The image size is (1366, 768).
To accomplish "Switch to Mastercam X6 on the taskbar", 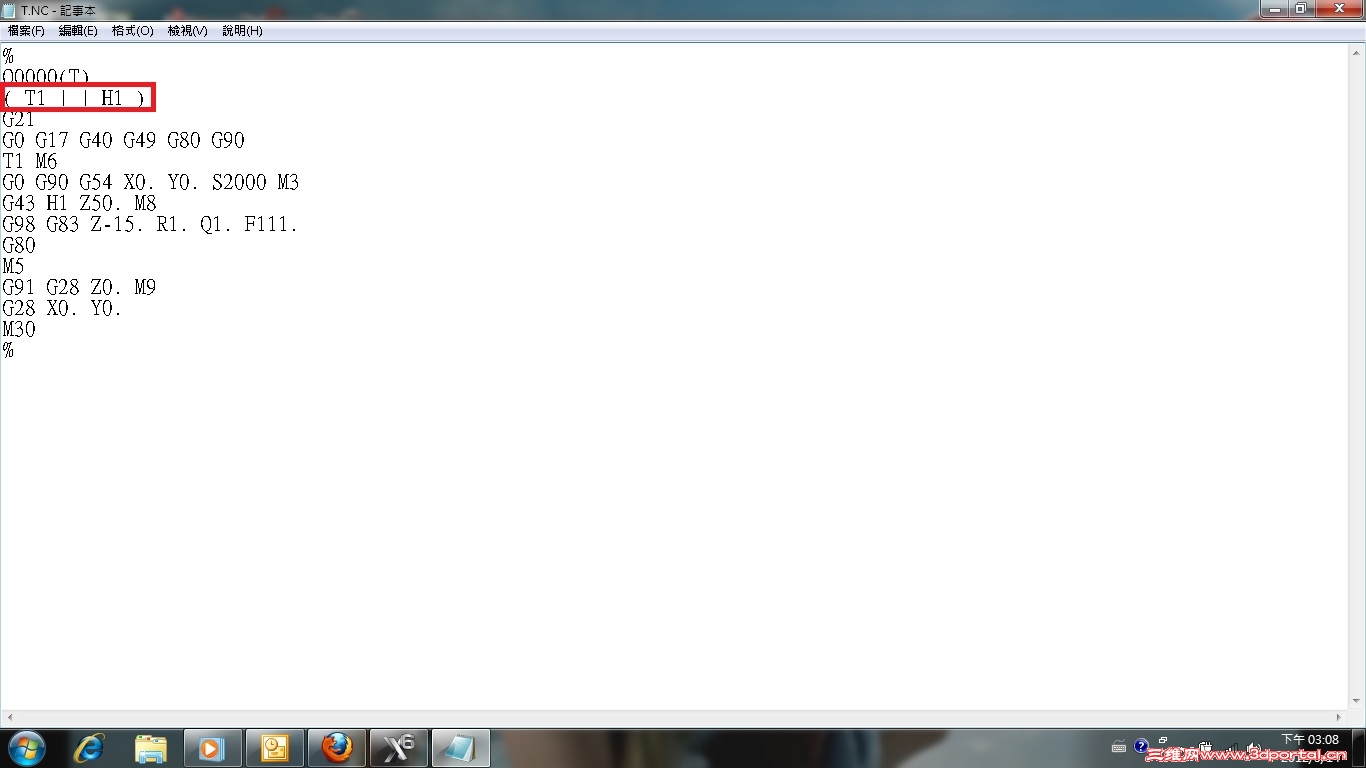I will tap(399, 748).
